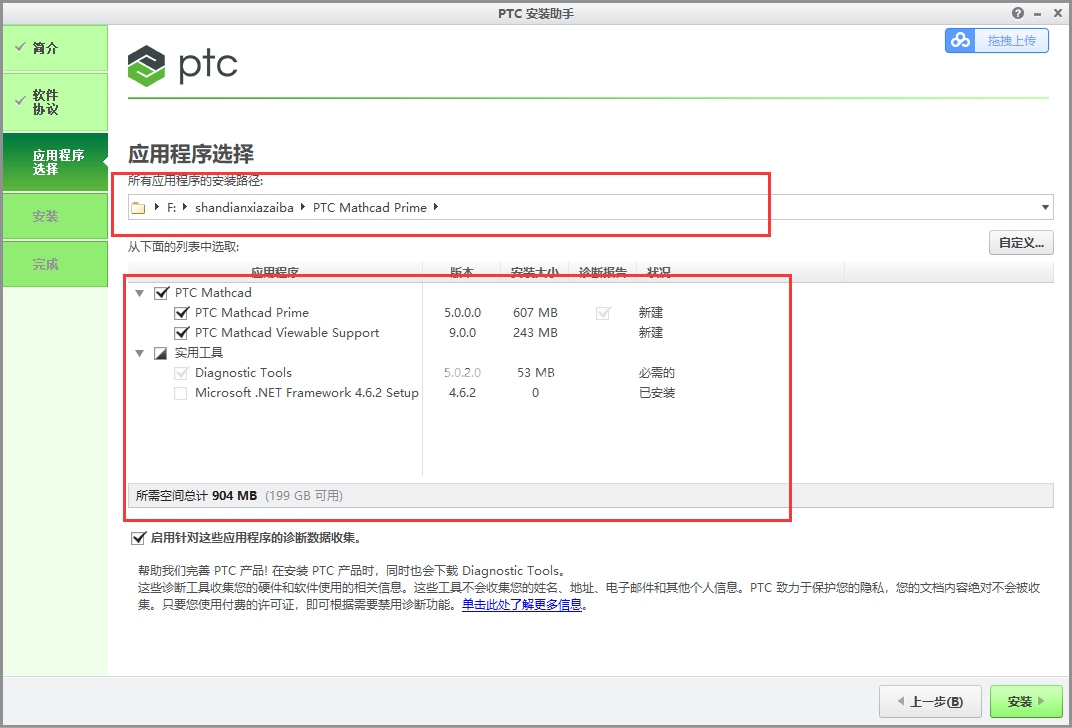The image size is (1072, 728).
Task: Click the 自定义... button
Action: click(x=1021, y=243)
